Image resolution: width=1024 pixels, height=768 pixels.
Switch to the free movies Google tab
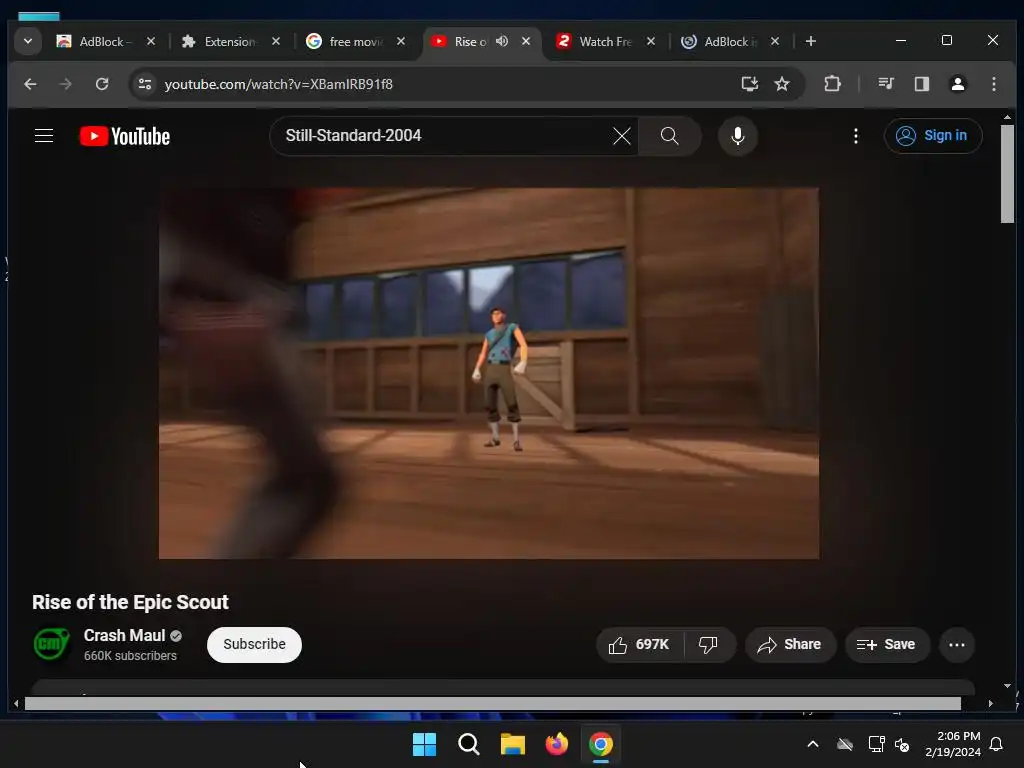356,41
